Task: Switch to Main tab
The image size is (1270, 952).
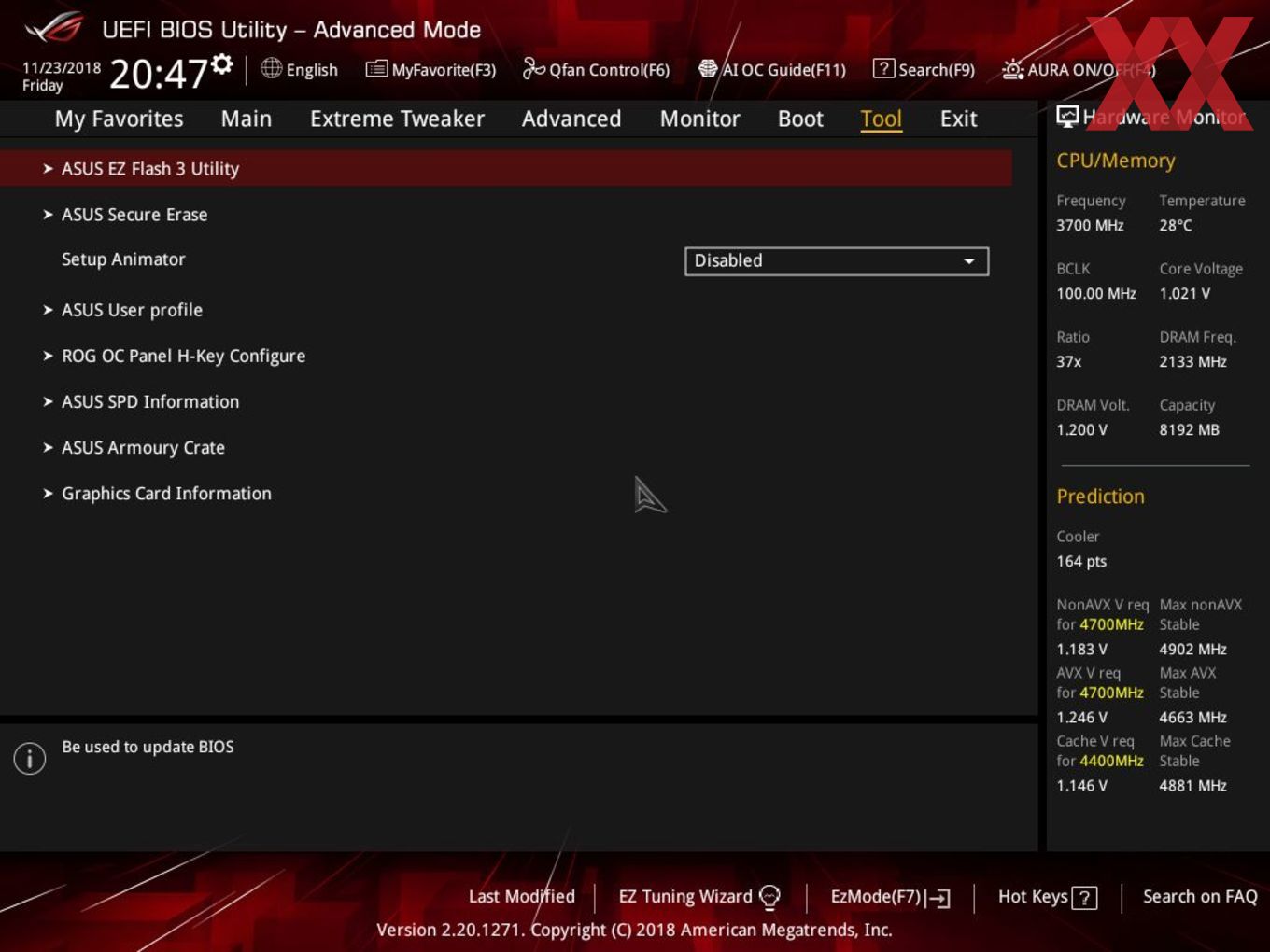Action: [x=247, y=119]
